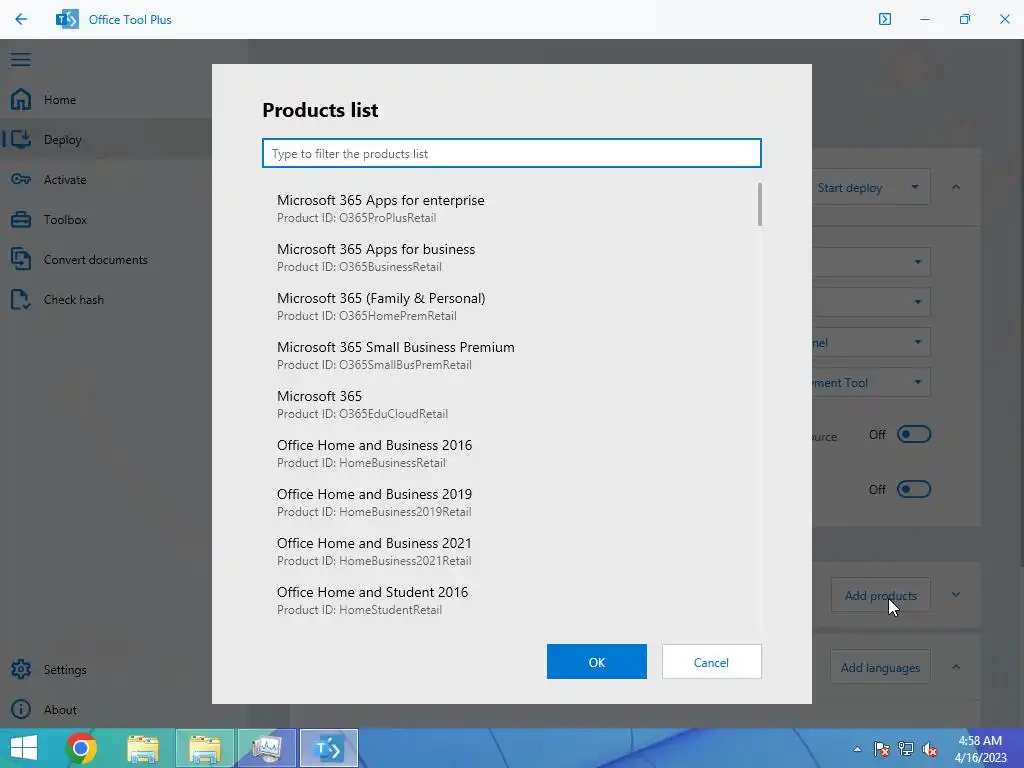Screen dimensions: 1024x768
Task: Open the second blank settings dropdown
Action: tap(871, 302)
